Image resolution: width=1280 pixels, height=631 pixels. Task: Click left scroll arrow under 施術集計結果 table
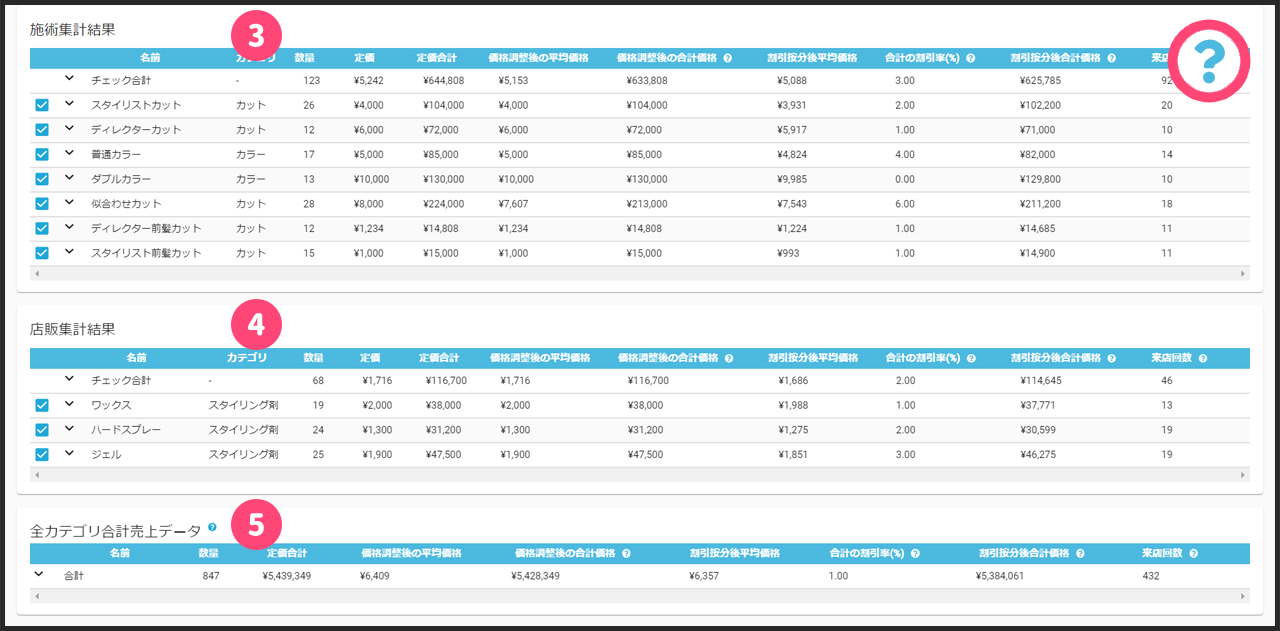[37, 273]
